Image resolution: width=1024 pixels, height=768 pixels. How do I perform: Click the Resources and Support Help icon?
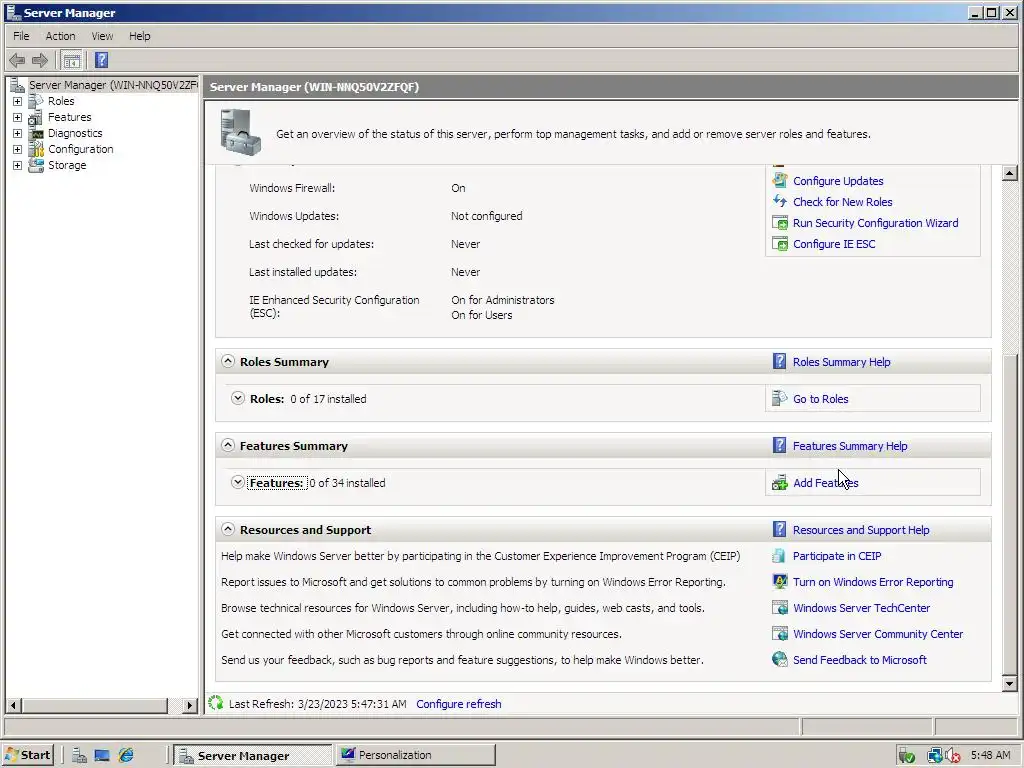(779, 529)
